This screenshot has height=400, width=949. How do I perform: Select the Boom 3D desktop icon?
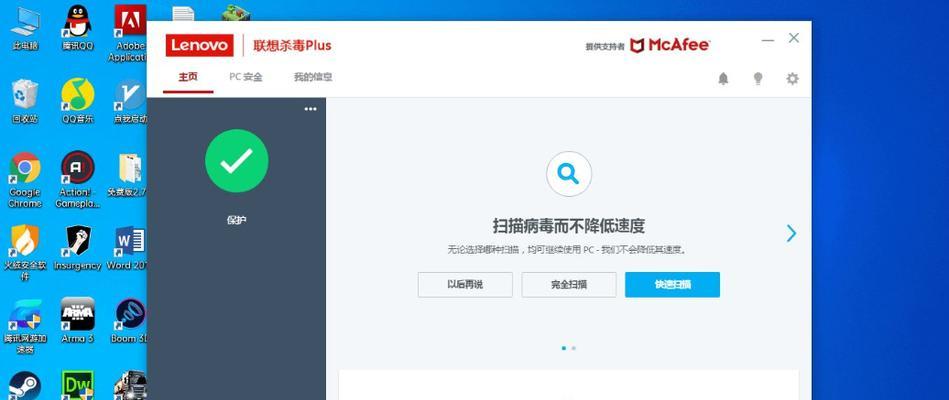tap(130, 321)
